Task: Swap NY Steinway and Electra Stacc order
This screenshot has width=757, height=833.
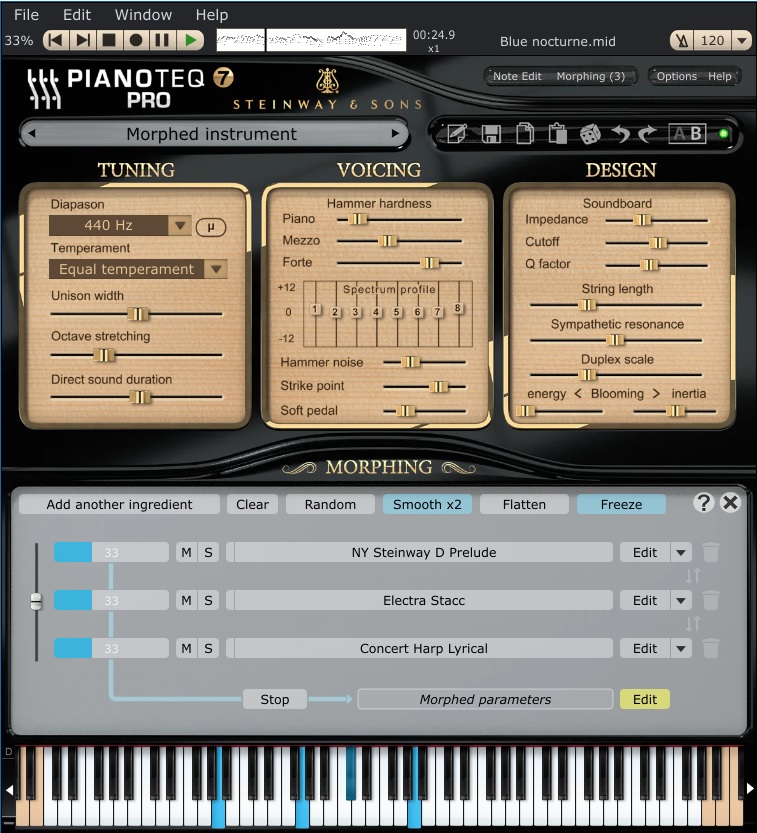Action: 693,576
